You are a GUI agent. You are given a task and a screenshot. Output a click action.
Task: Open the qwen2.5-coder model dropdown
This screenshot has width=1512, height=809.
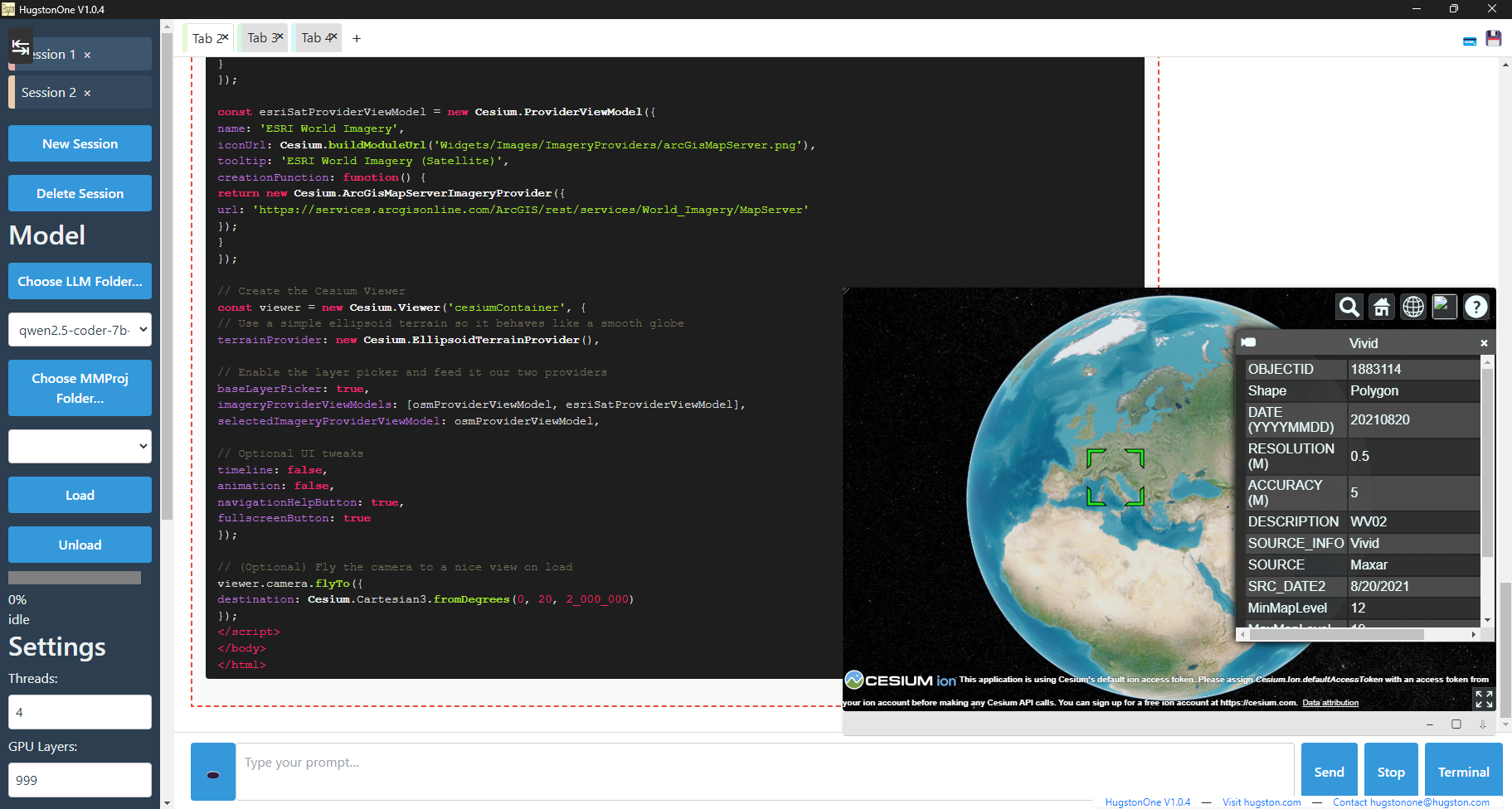80,330
